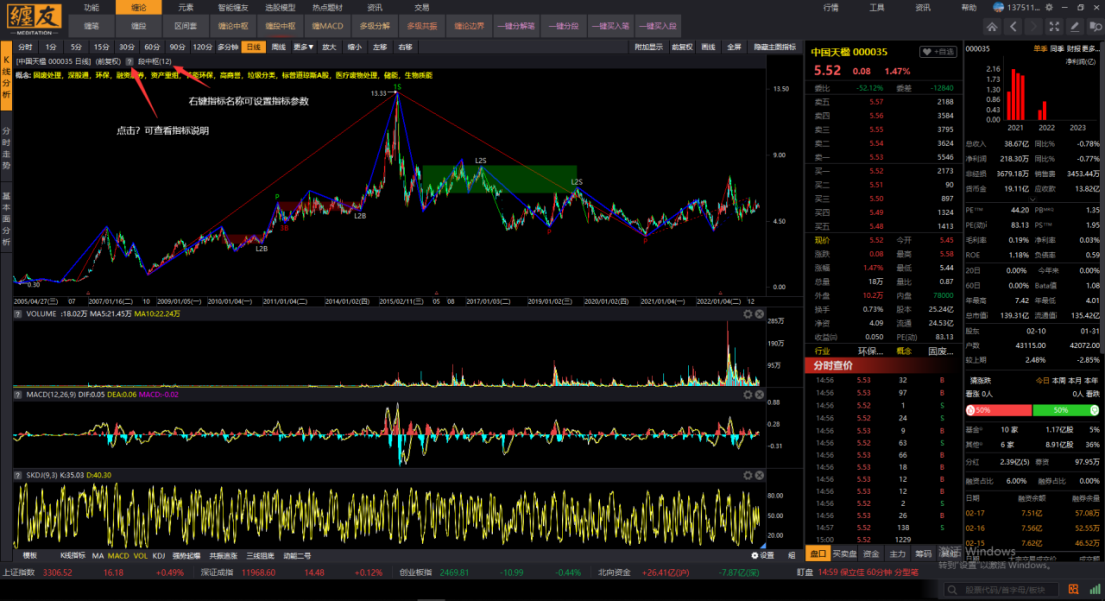Screen dimensions: 1106x601
Task: Close the MACD indicator panel
Action: pyautogui.click(x=761, y=395)
